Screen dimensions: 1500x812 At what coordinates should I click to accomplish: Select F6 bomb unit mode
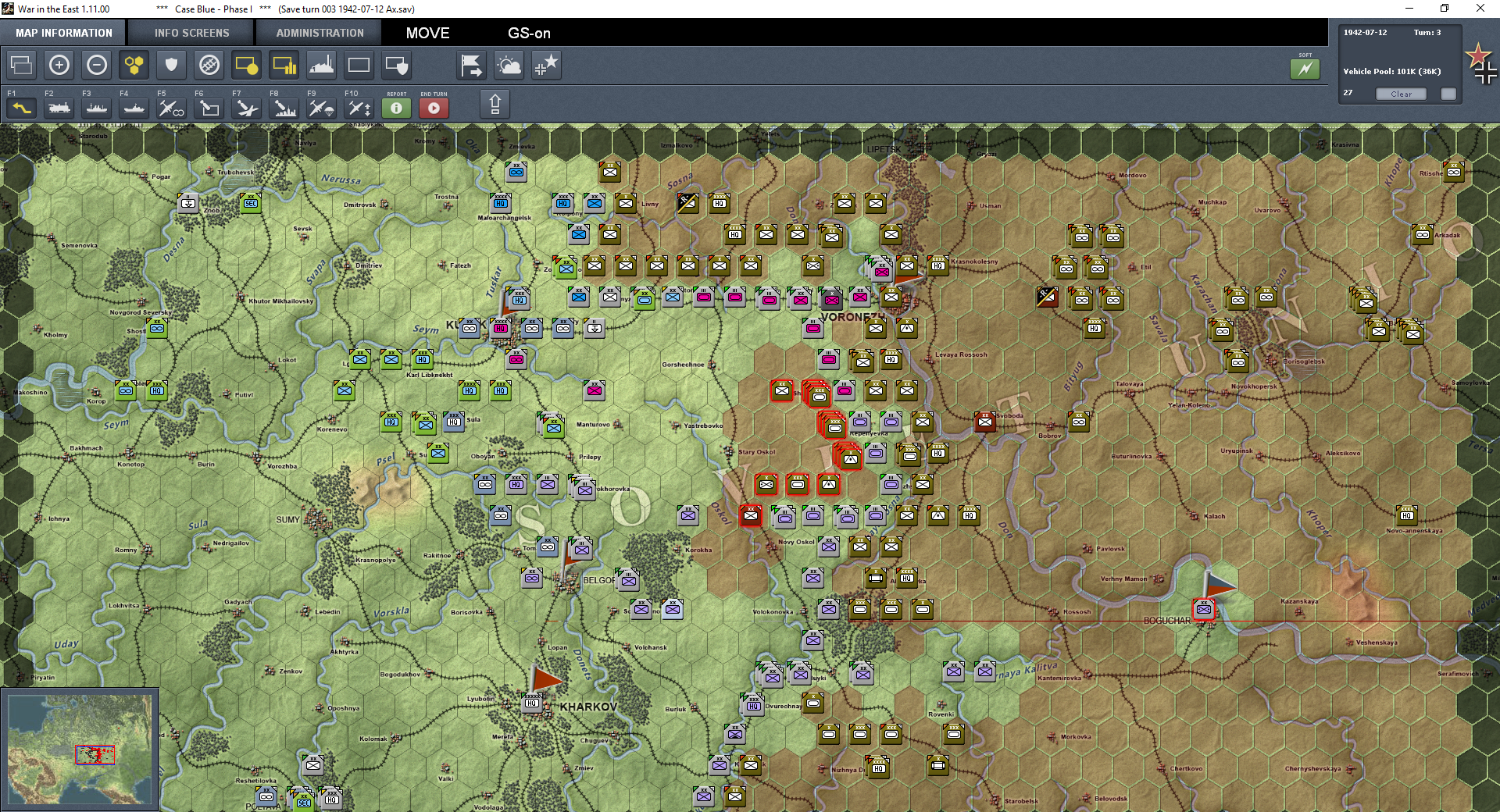pos(209,108)
